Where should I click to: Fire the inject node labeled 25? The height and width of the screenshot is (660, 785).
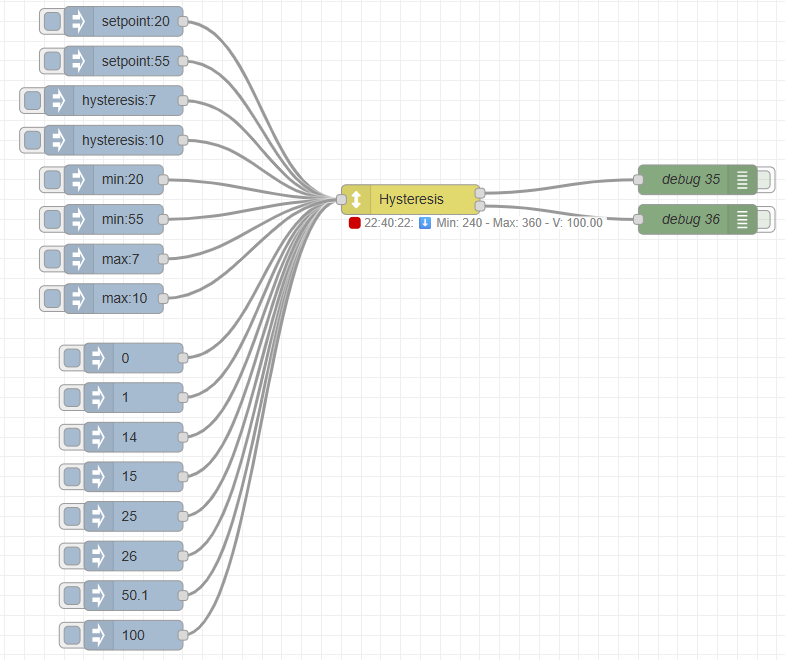pos(72,516)
